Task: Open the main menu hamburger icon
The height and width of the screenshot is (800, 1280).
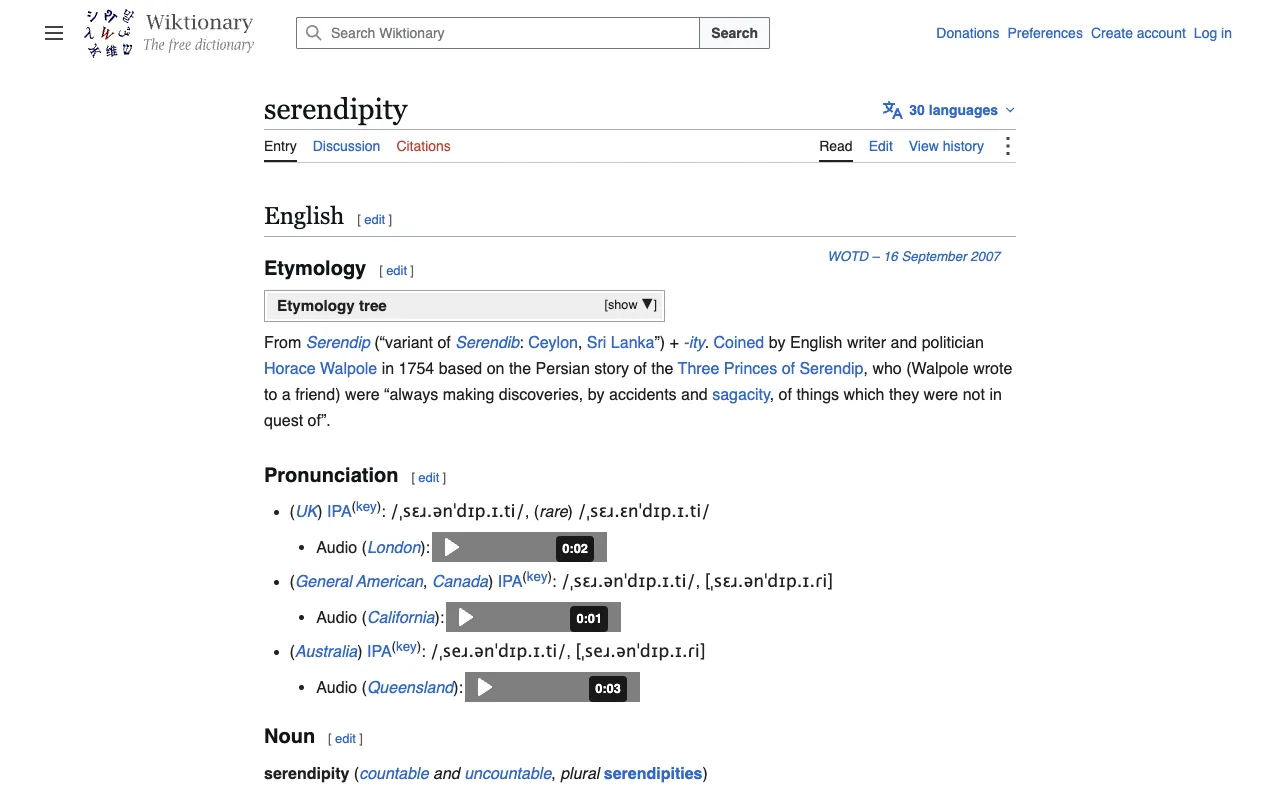Action: click(x=54, y=33)
